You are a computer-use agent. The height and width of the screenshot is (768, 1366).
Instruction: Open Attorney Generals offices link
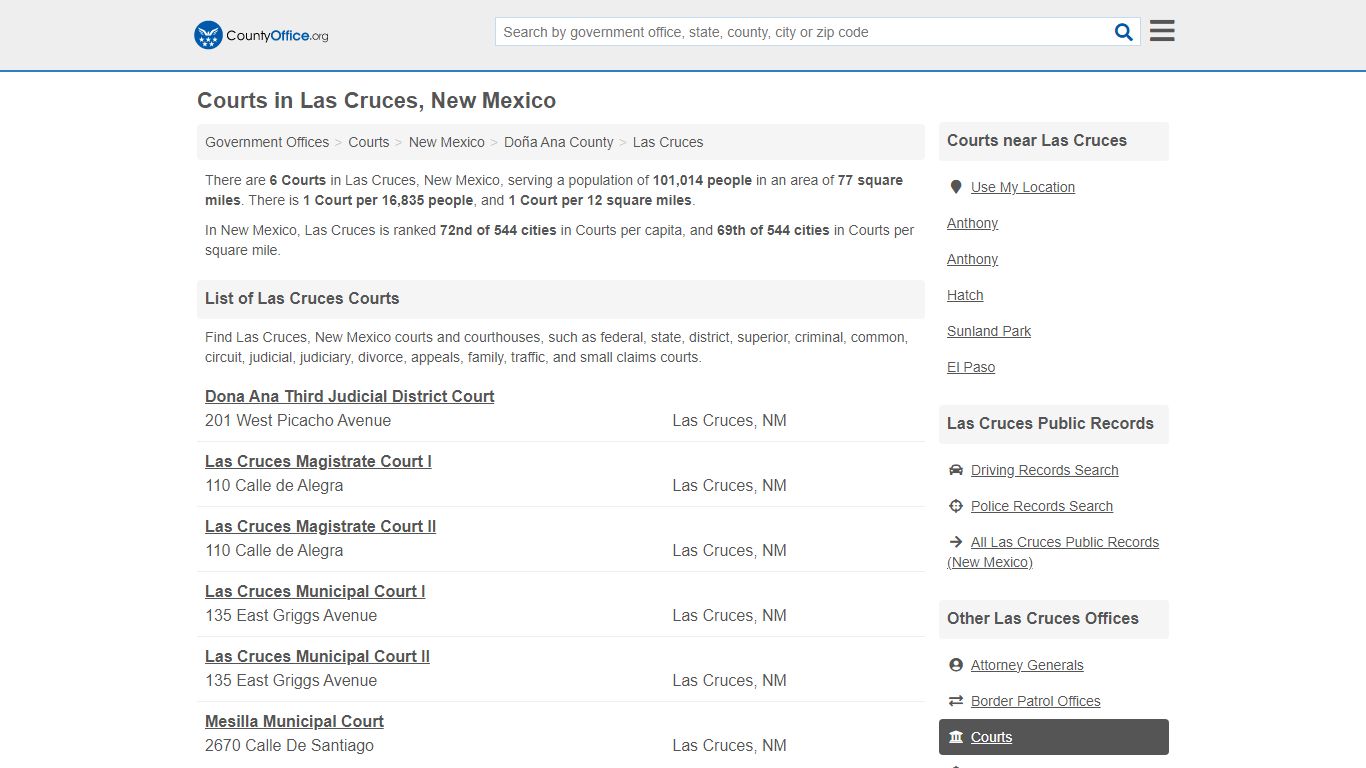click(x=1027, y=665)
